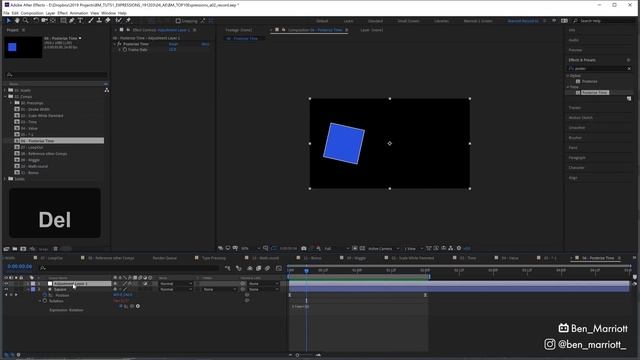Click the blue square project thumbnail
This screenshot has height=360, width=640.
(x=23, y=47)
